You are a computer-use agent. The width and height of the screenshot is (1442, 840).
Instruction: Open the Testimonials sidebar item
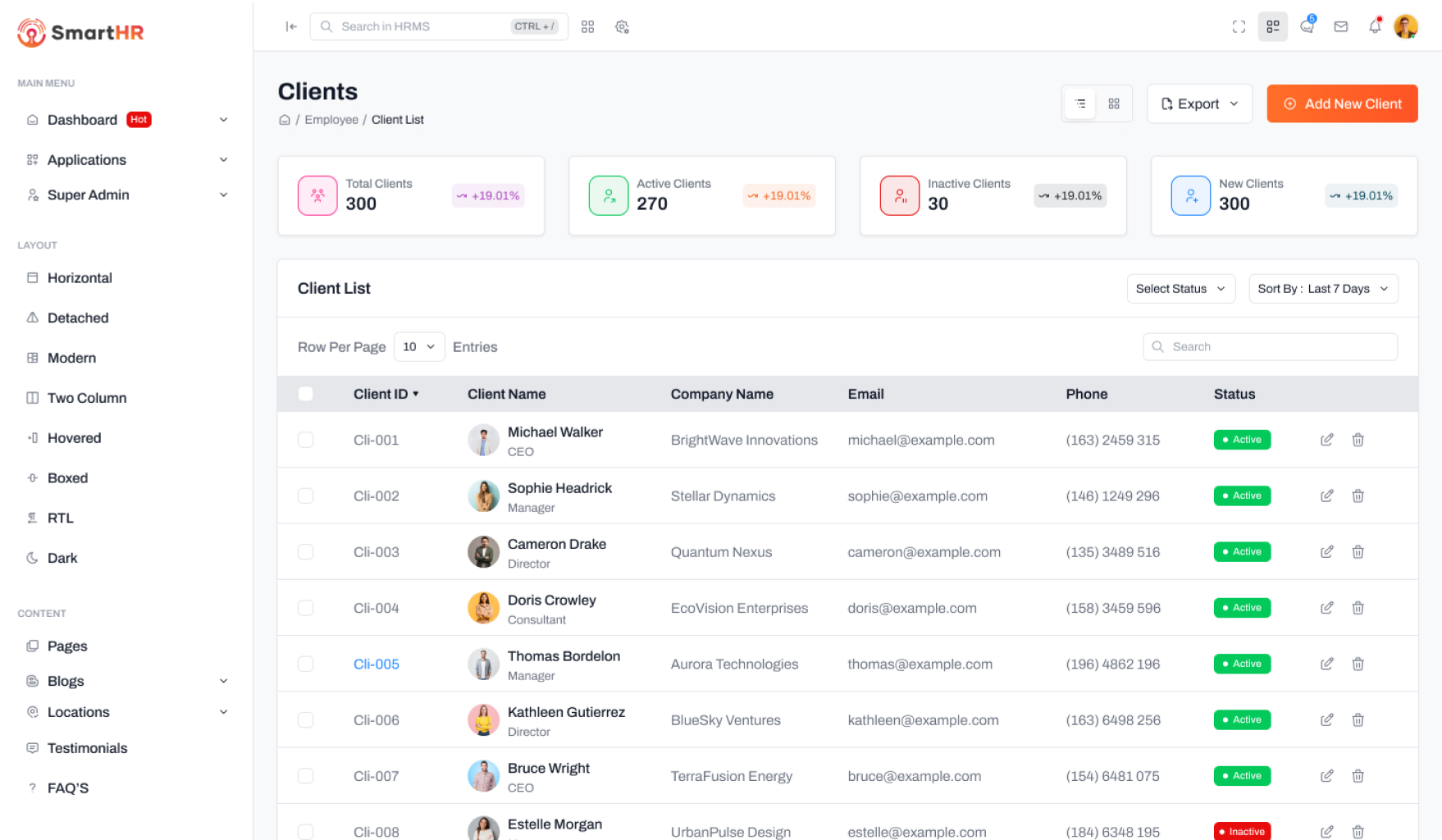click(88, 748)
